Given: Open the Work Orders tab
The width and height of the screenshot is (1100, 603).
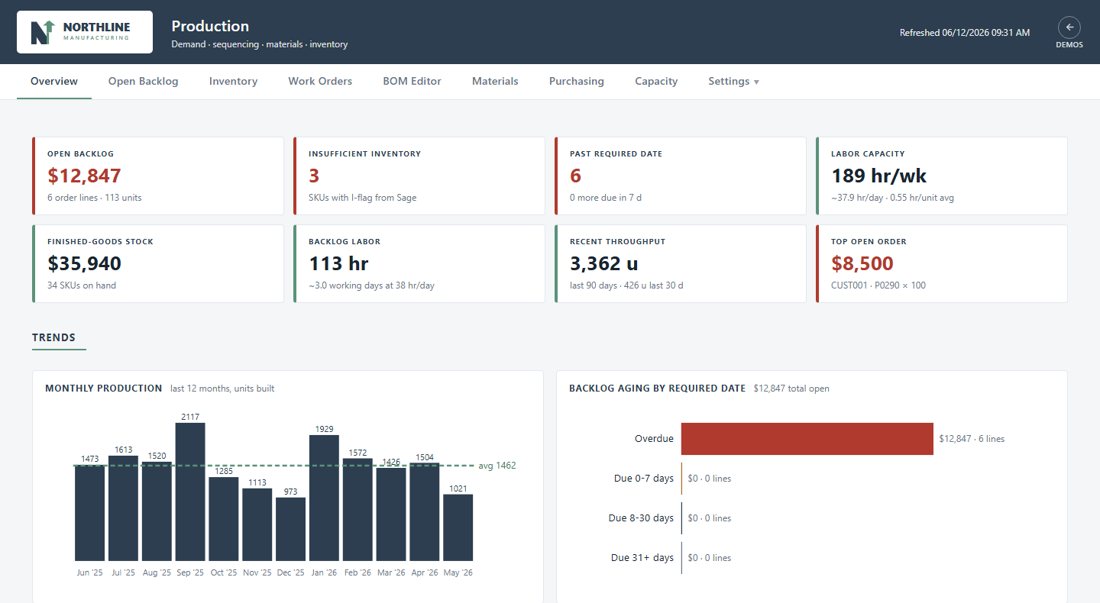Looking at the screenshot, I should click(320, 81).
